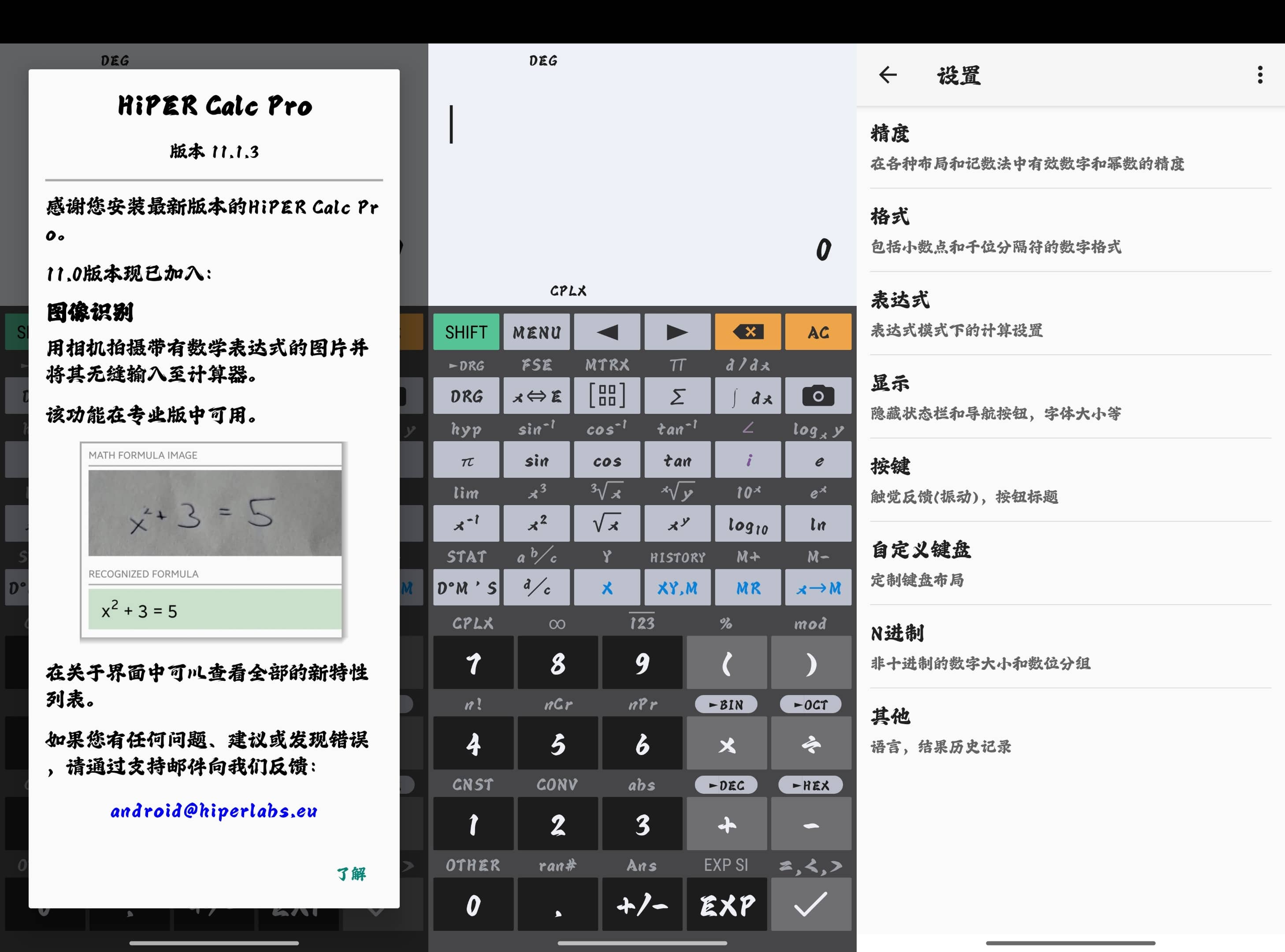Image resolution: width=1285 pixels, height=952 pixels.
Task: Convert to hexadecimal with the HEX pill
Action: [x=810, y=785]
